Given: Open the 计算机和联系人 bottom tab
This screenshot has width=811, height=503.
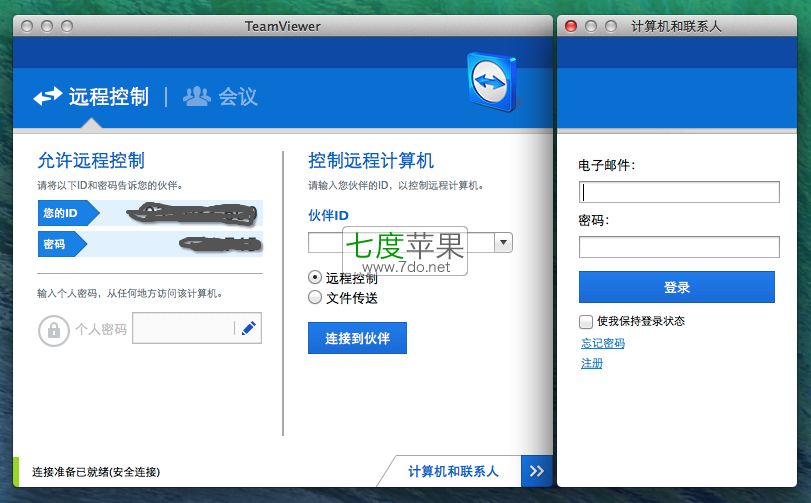Looking at the screenshot, I should pos(453,471).
